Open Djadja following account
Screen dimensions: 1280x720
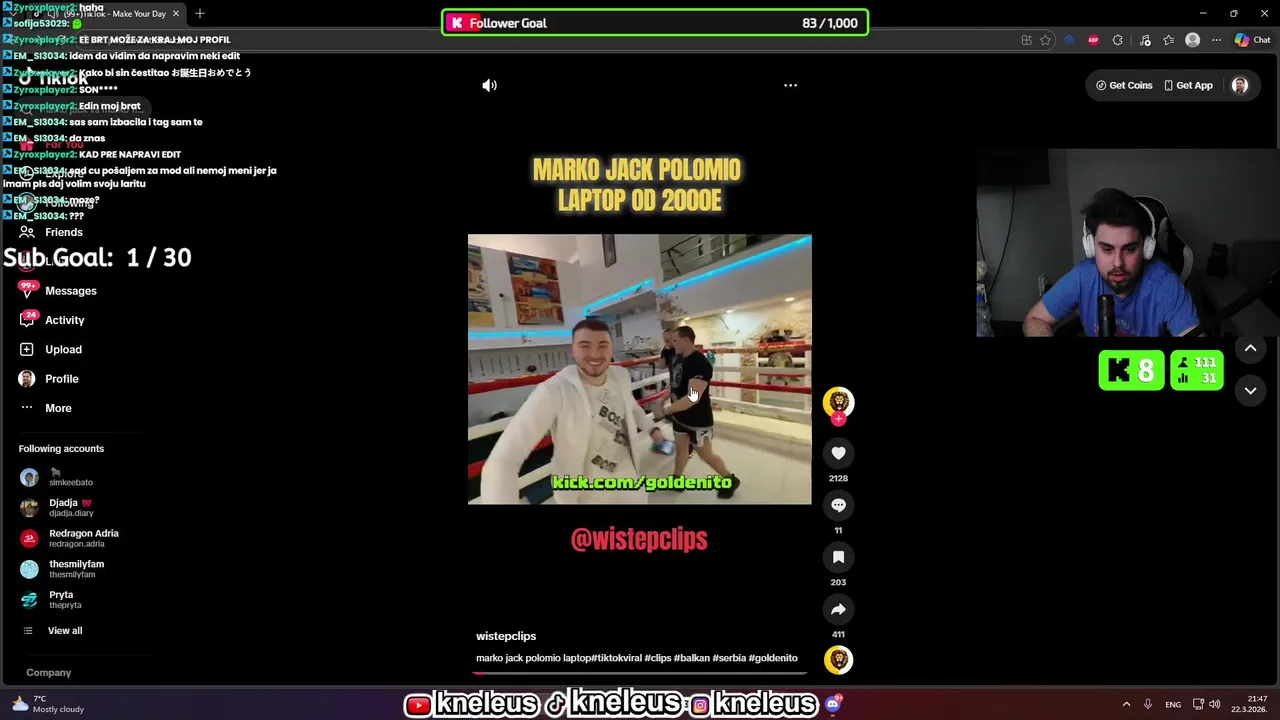point(57,507)
